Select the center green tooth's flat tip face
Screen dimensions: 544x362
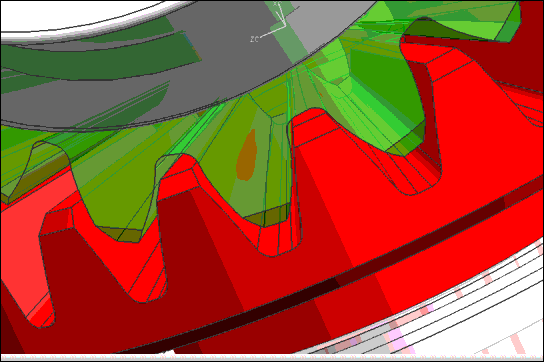click(266, 215)
